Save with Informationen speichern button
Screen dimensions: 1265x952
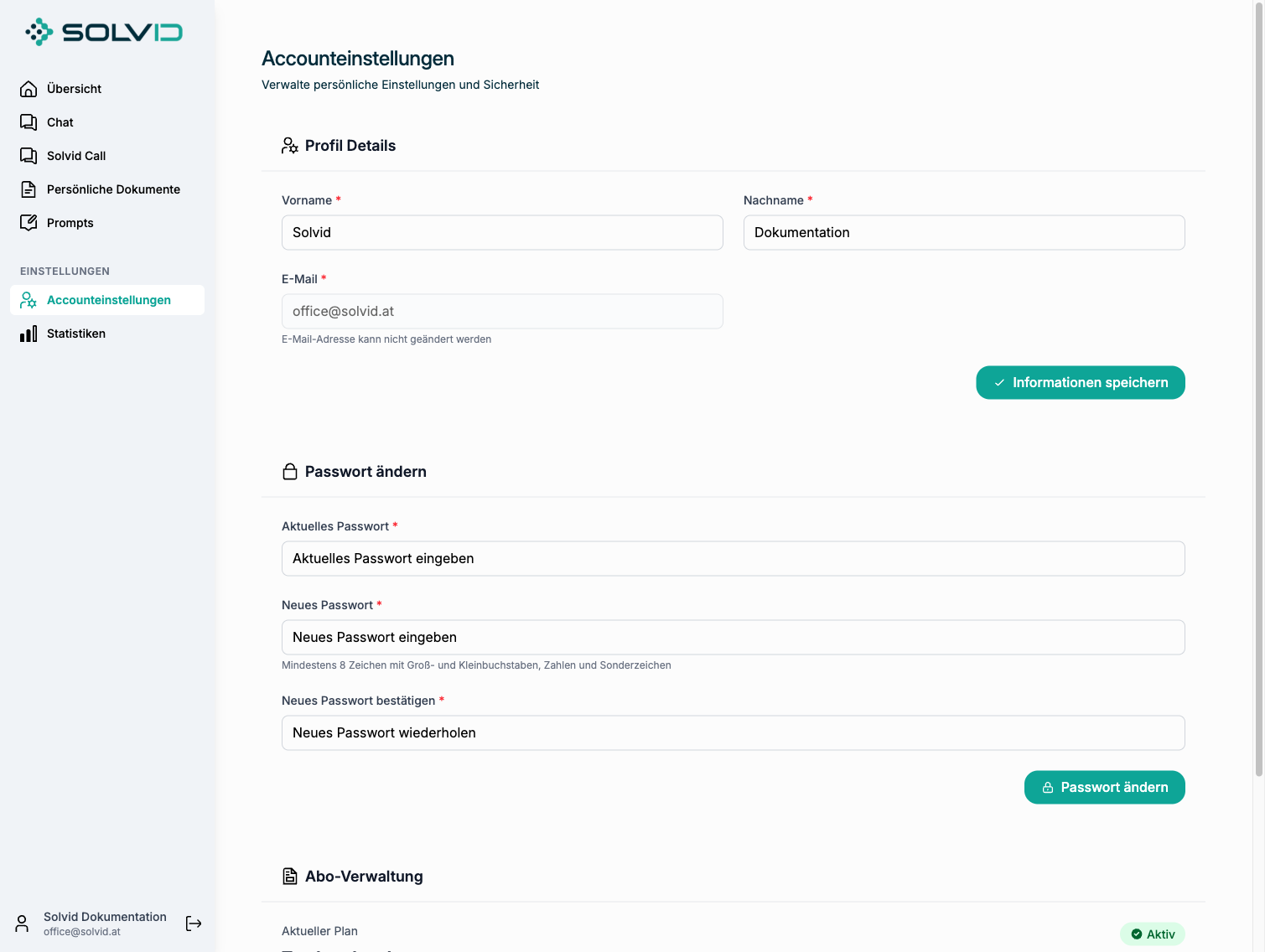tap(1081, 383)
